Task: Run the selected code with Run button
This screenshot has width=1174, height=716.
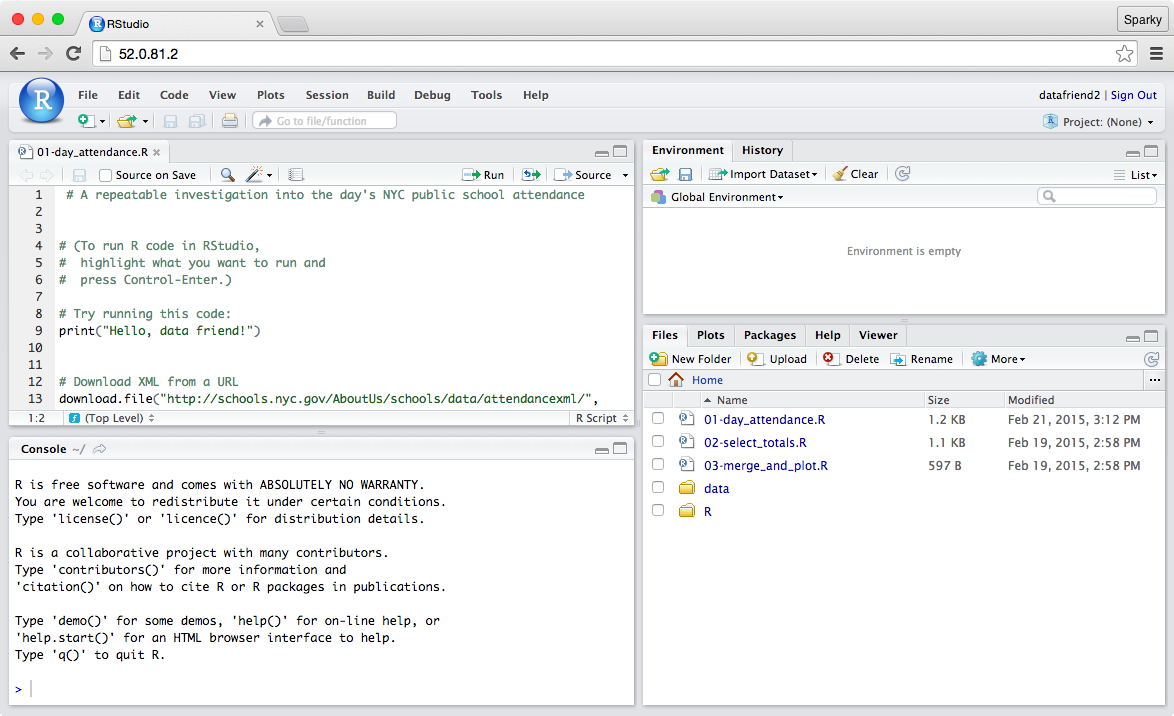Action: [483, 175]
